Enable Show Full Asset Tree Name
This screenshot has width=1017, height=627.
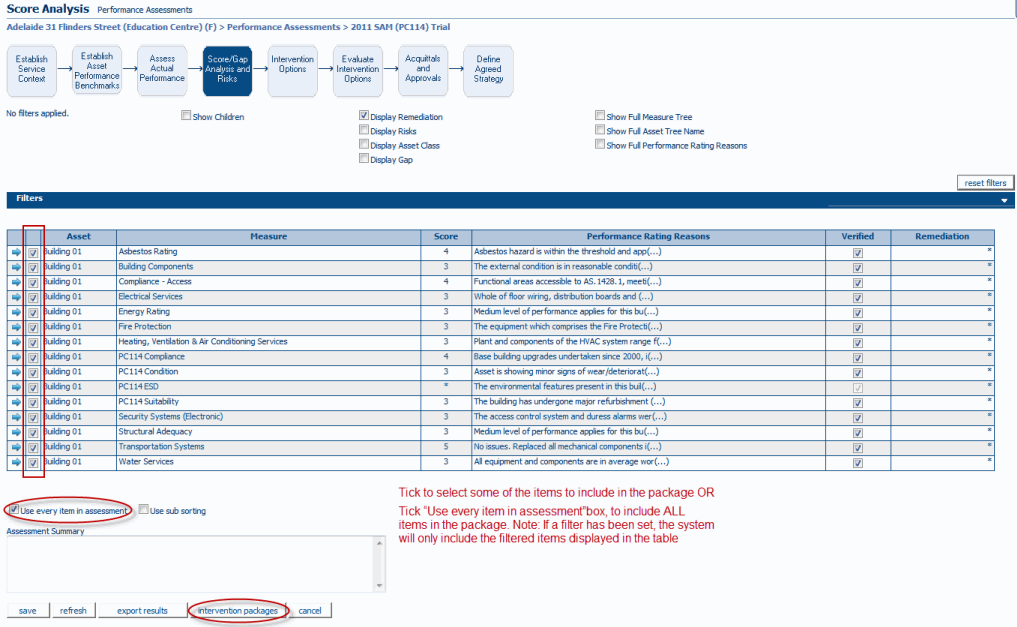(600, 130)
